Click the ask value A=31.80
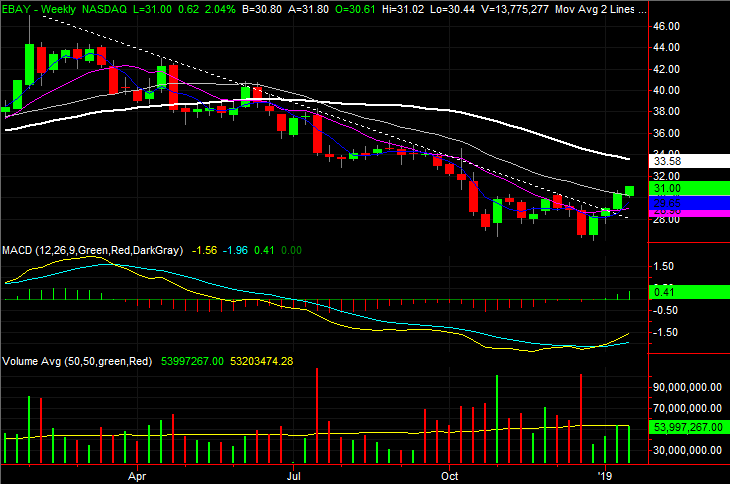This screenshot has height=484, width=730. [308, 9]
